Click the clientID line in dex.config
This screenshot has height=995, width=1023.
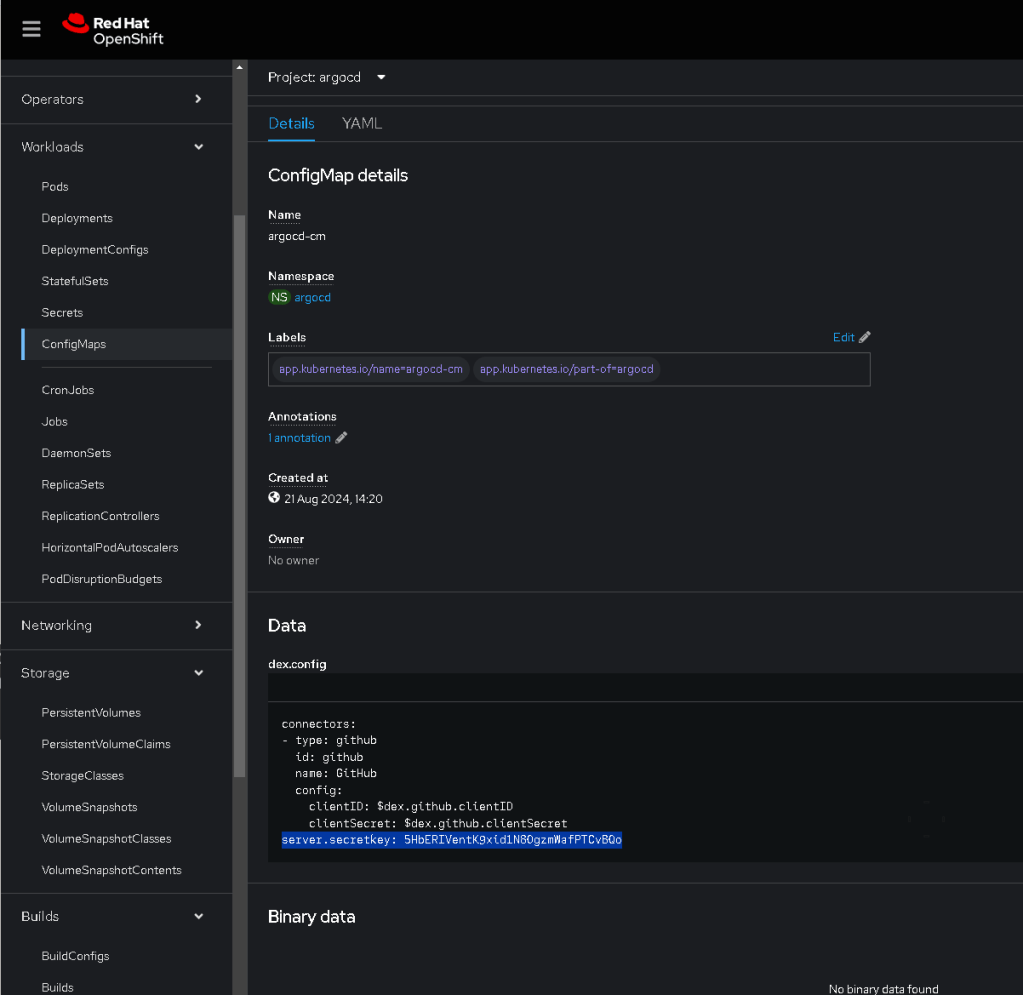click(411, 806)
